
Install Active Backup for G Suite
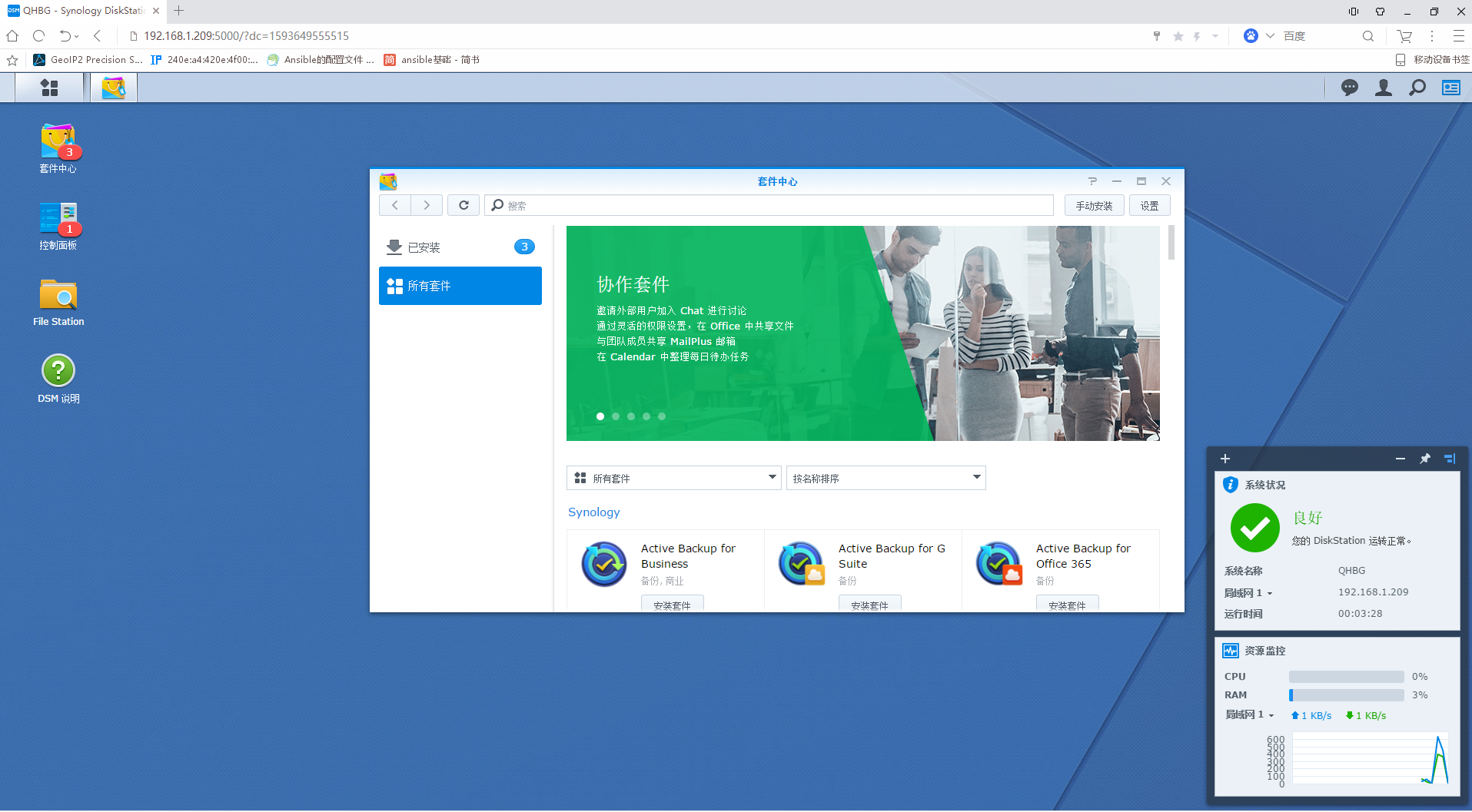click(x=869, y=605)
